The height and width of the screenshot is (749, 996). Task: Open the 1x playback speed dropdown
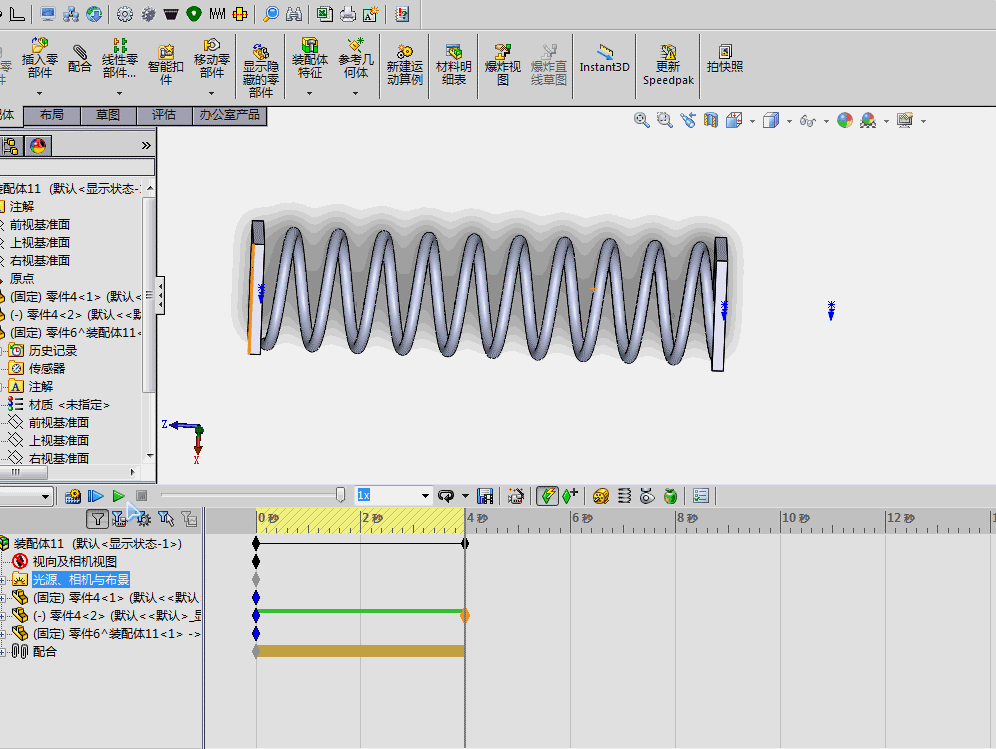click(x=425, y=496)
